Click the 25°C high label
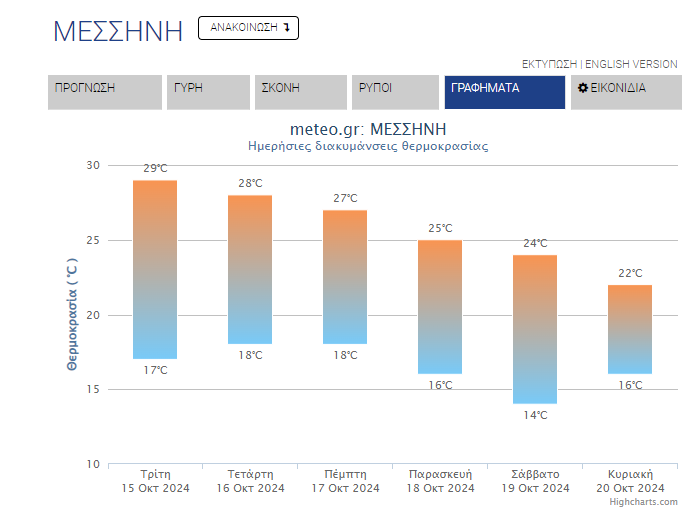700x524 pixels. (x=440, y=228)
